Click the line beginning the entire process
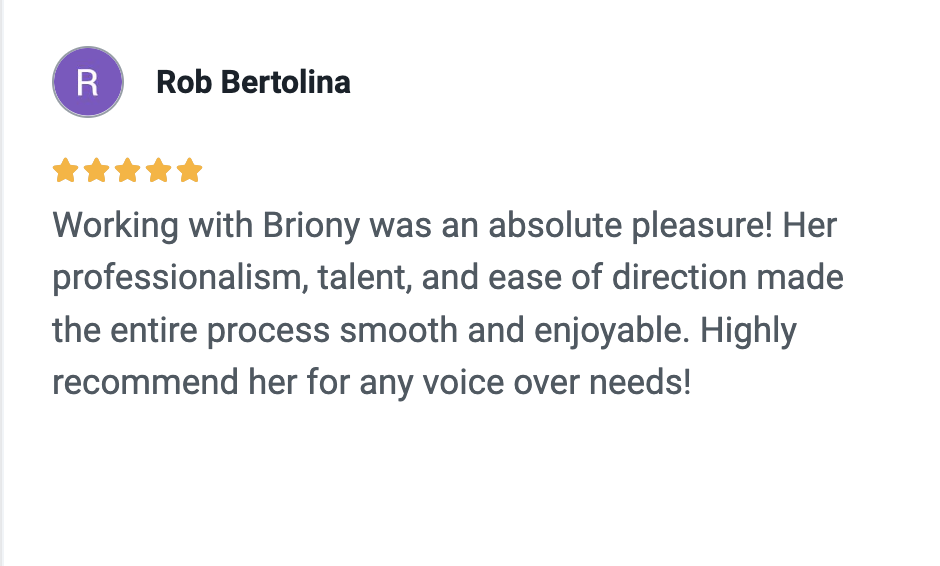The width and height of the screenshot is (940, 566). [x=424, y=331]
